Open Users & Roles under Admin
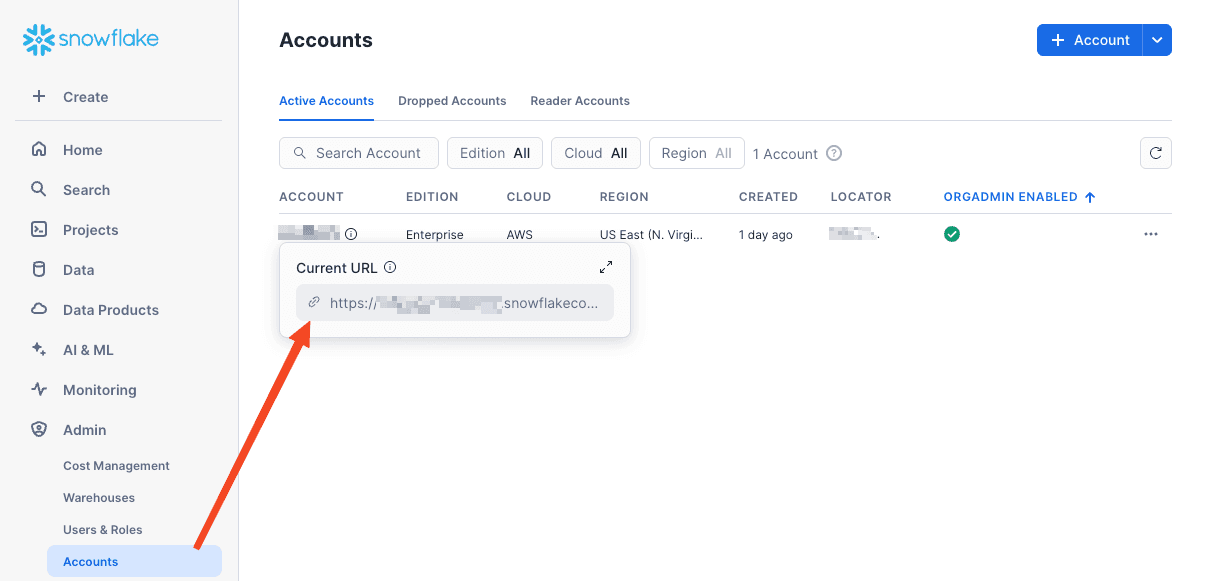 [103, 530]
